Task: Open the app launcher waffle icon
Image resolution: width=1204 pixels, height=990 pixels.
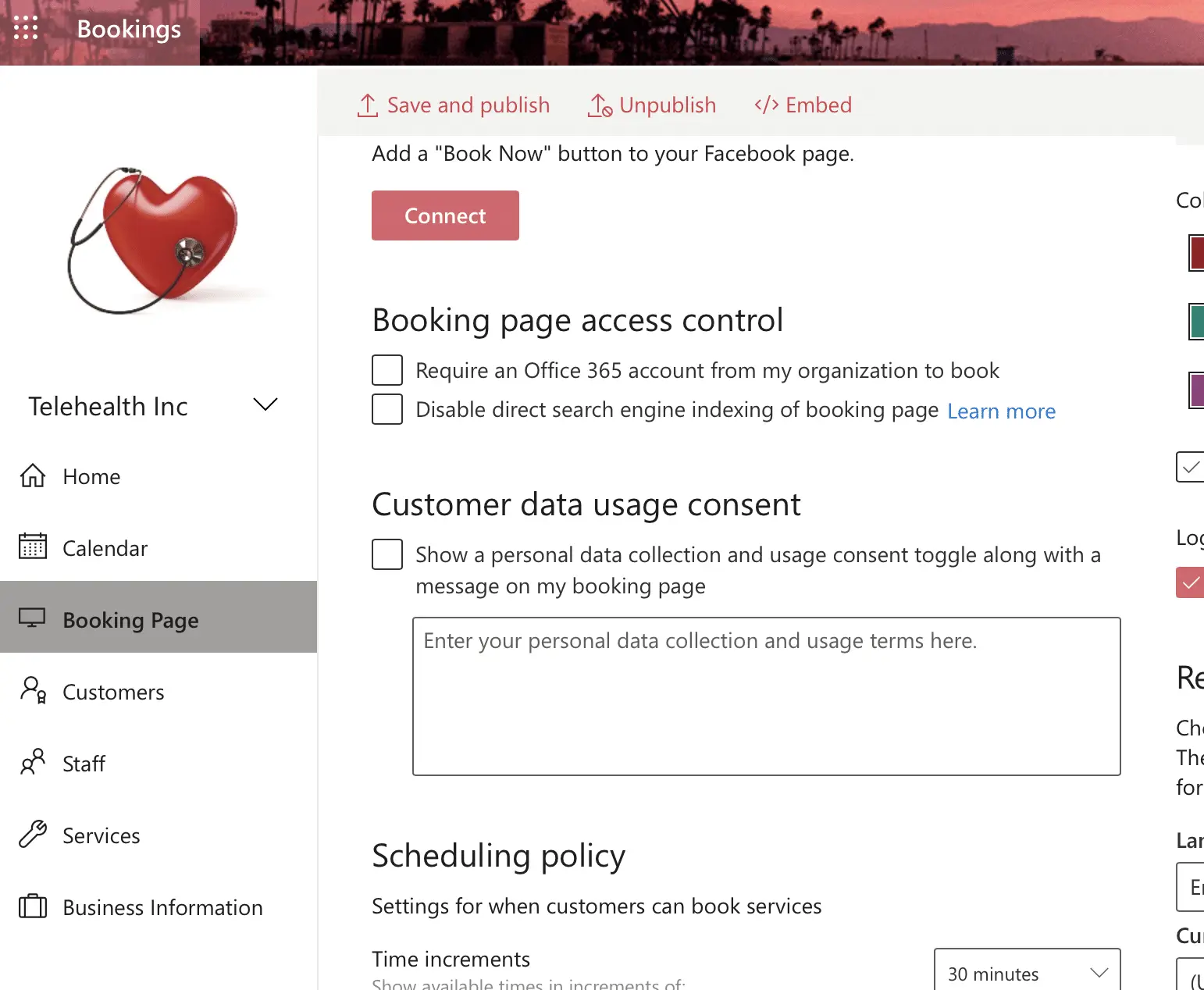Action: [x=26, y=28]
